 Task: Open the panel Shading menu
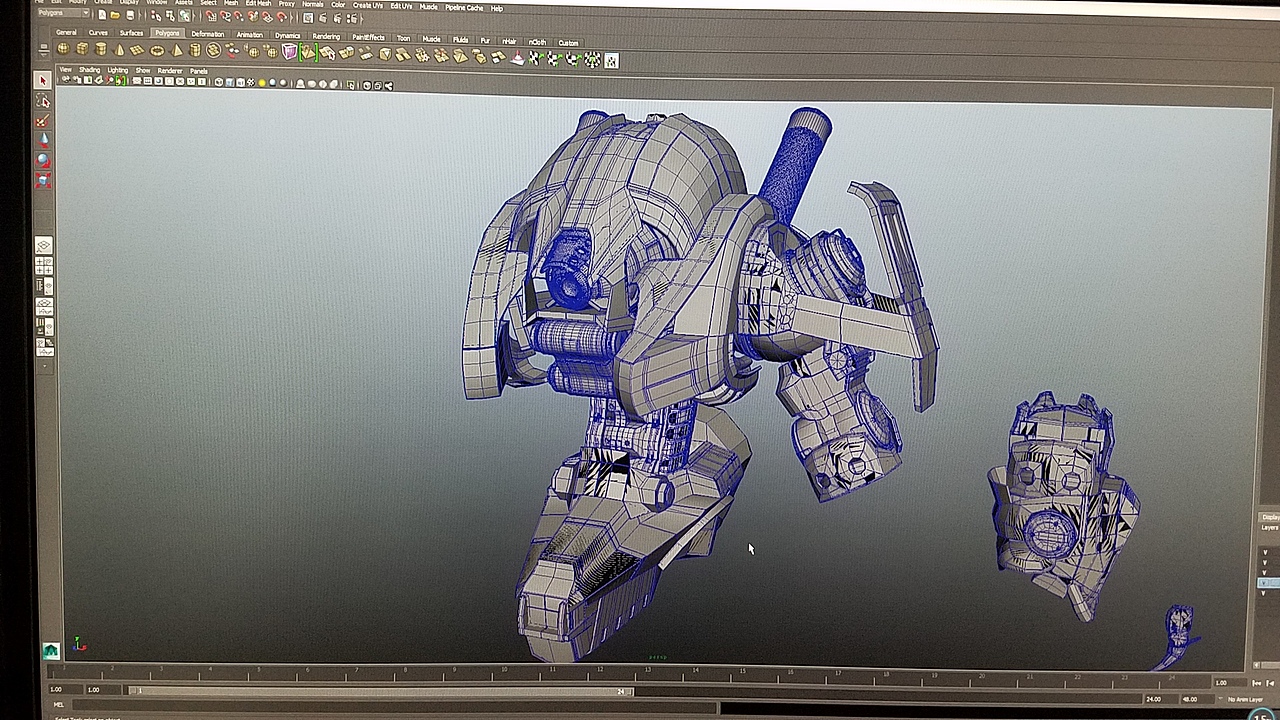click(89, 70)
